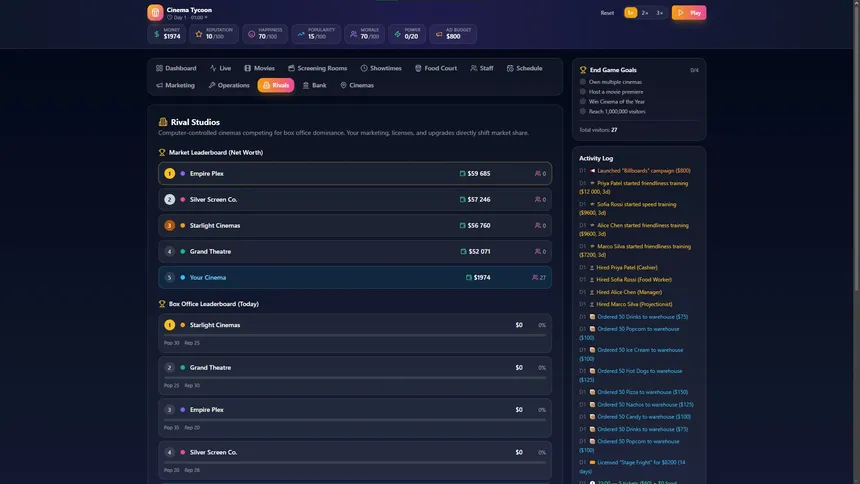
Task: Click the trophy icon beside End Game Goals
Action: [x=583, y=70]
